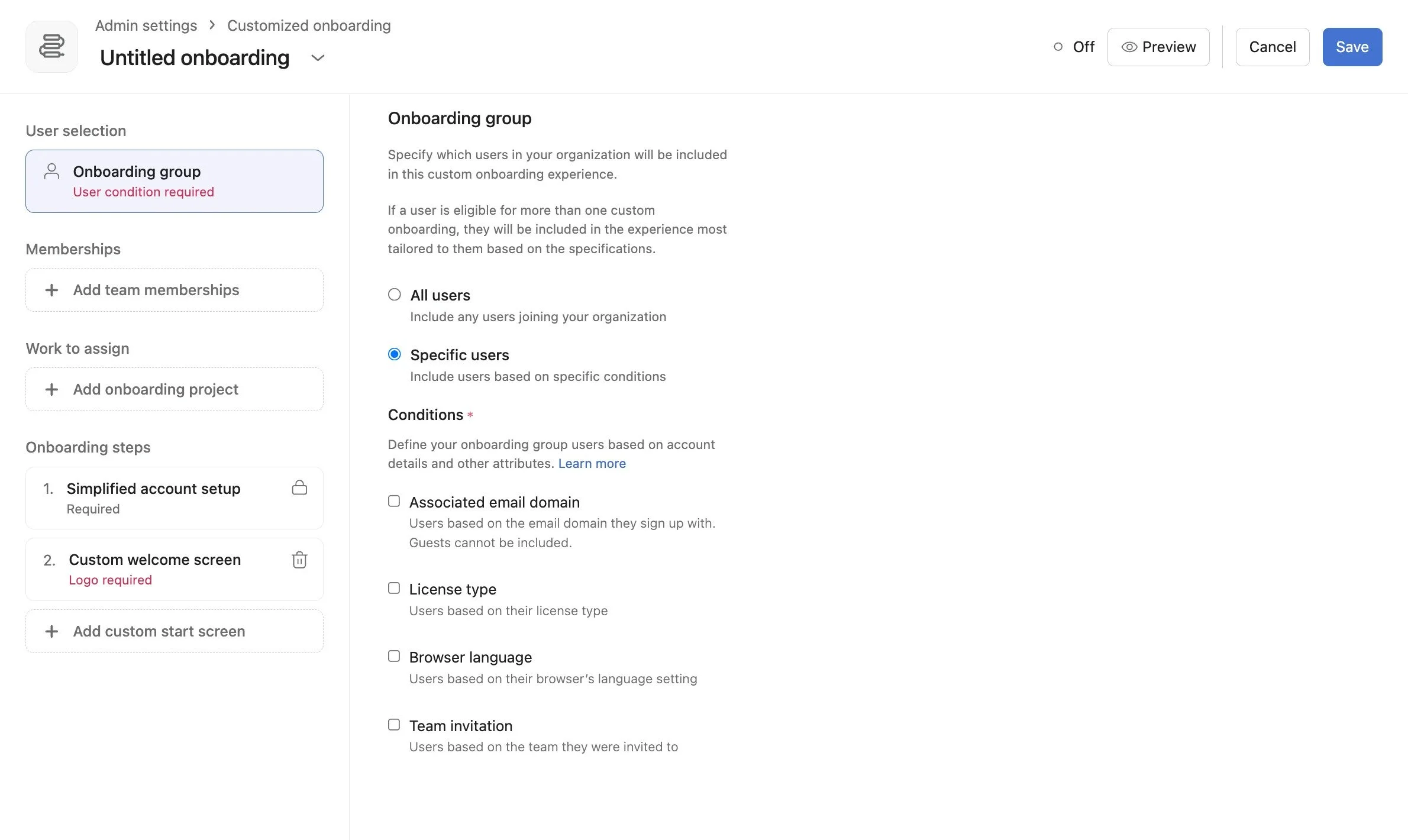Screen dimensions: 1408x840
Task: Click the eye icon in the Preview button
Action: click(1131, 47)
